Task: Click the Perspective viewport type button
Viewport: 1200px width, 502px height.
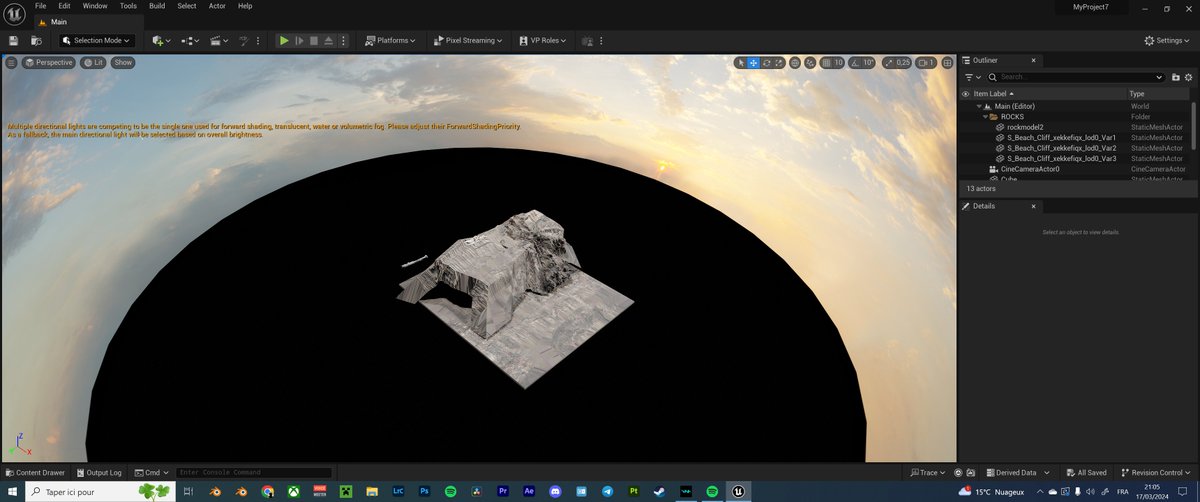Action: [x=49, y=62]
